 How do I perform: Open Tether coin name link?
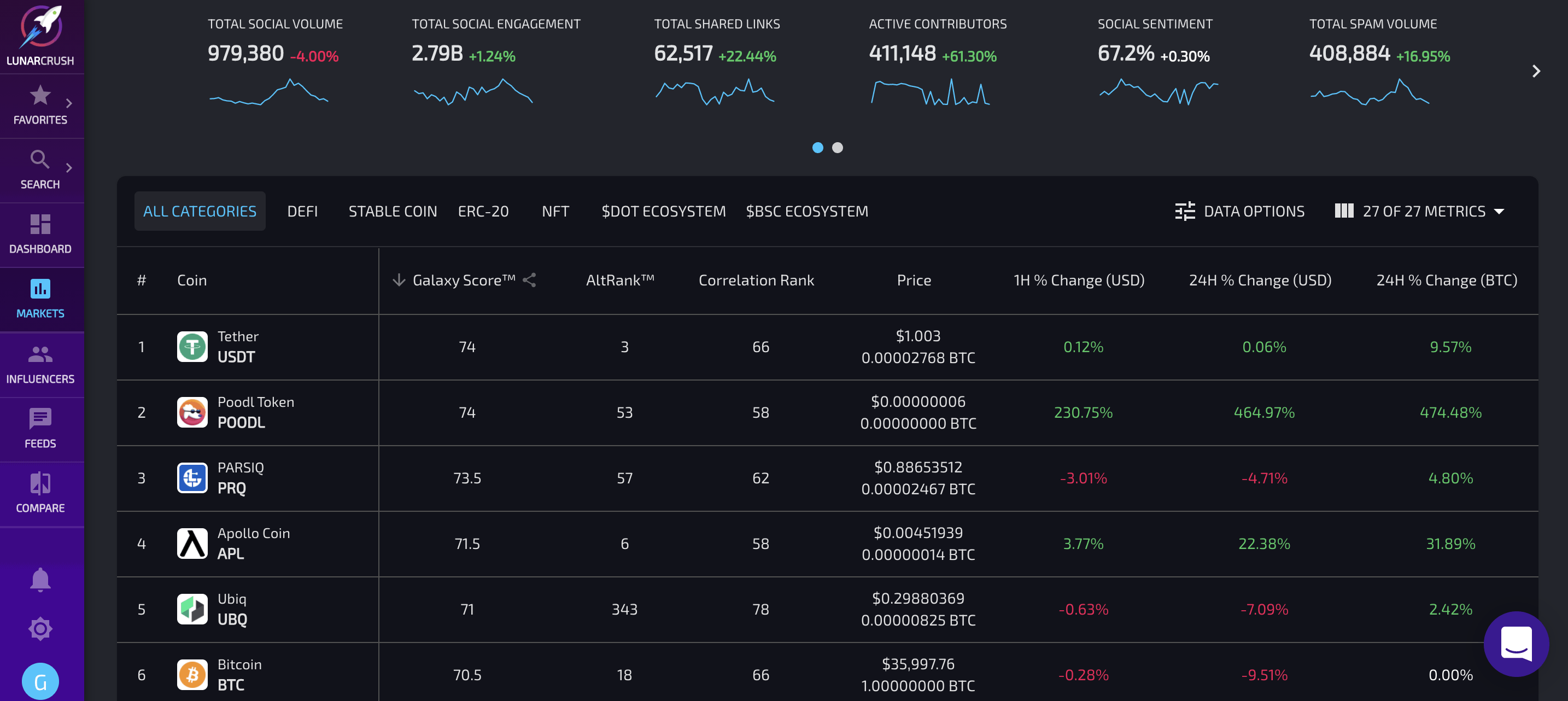(238, 336)
